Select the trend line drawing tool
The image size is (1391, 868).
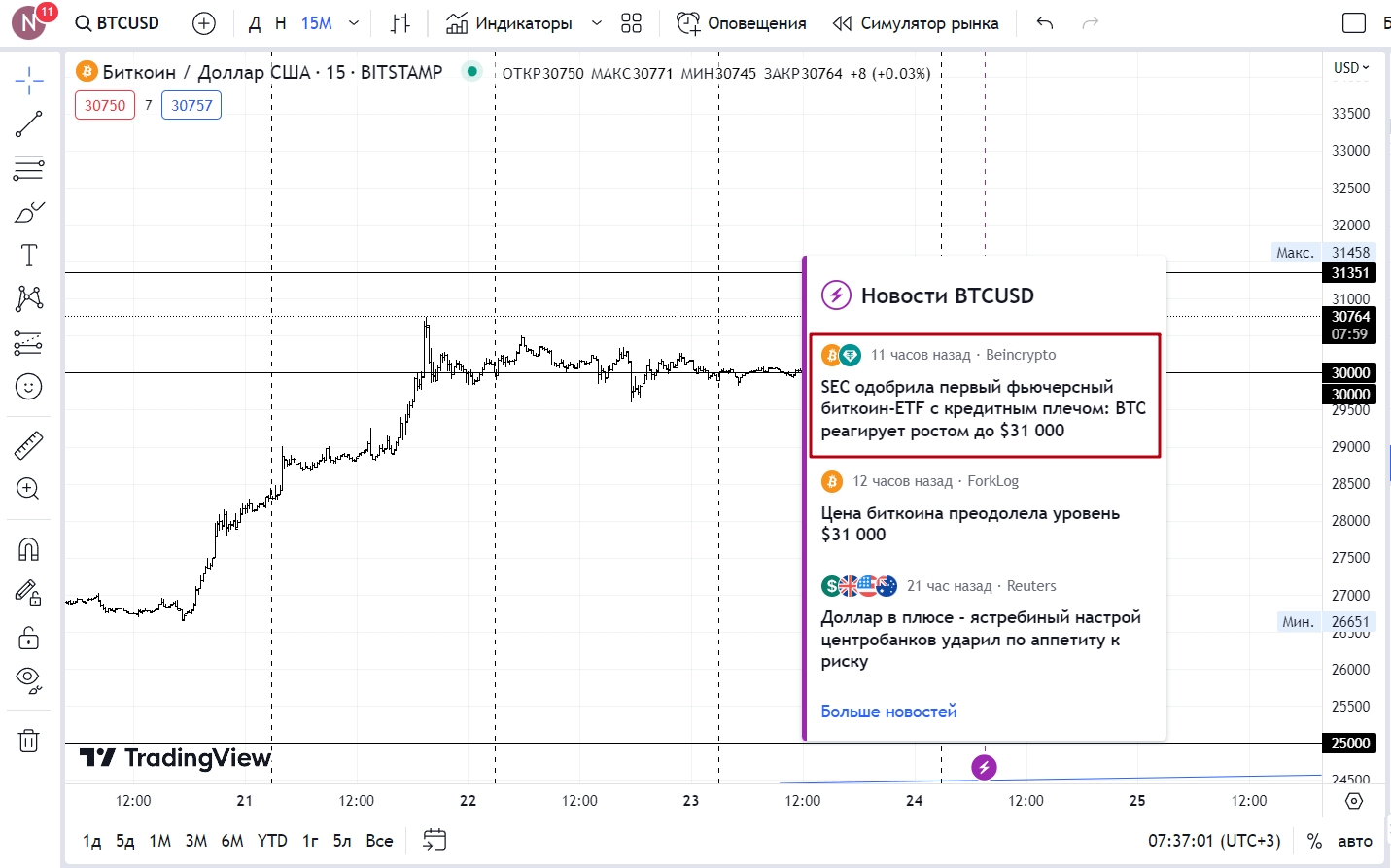pos(28,123)
